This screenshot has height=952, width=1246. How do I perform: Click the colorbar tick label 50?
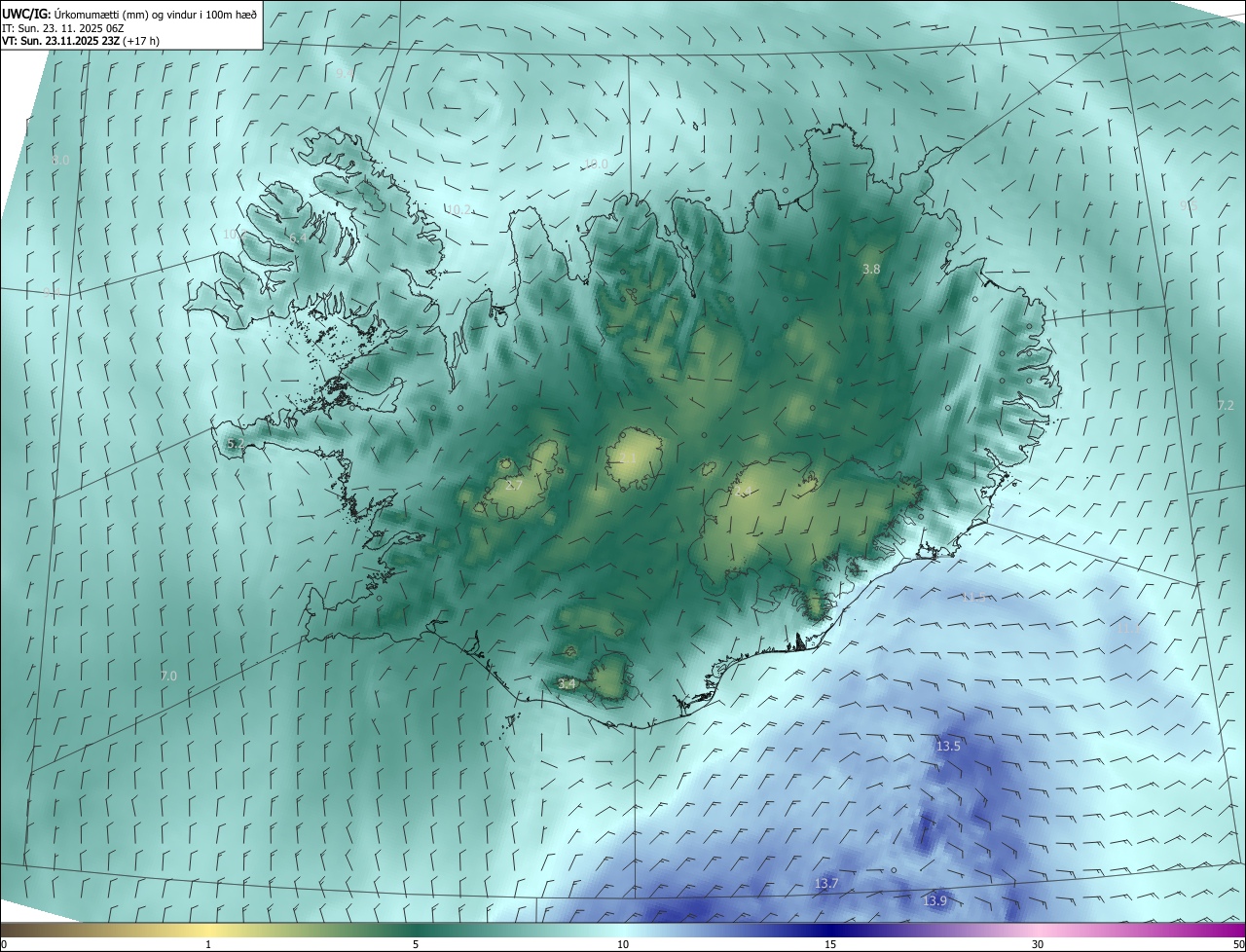click(1238, 944)
